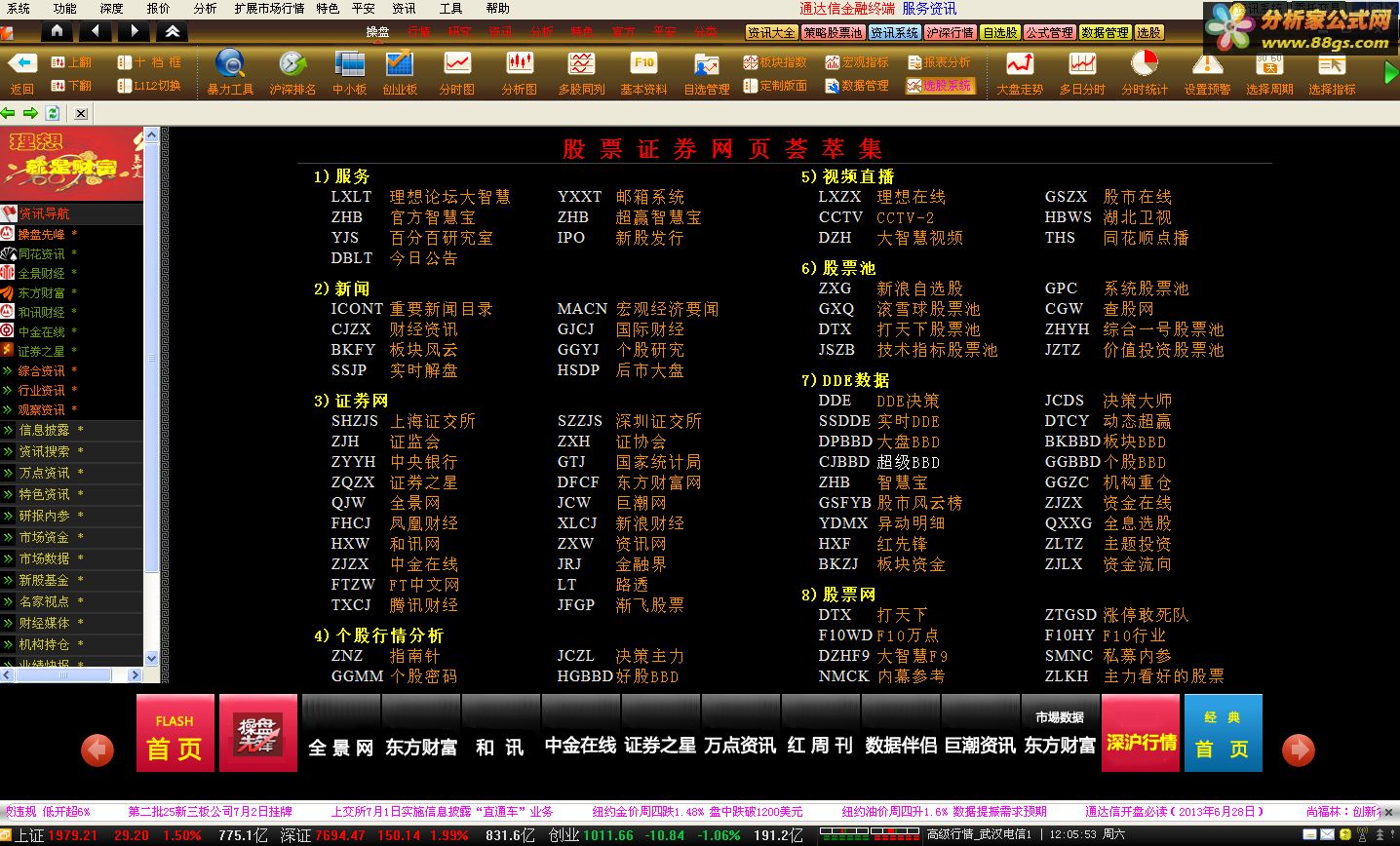Click the refresh icon in browser bar
1400x846 pixels.
coord(53,113)
